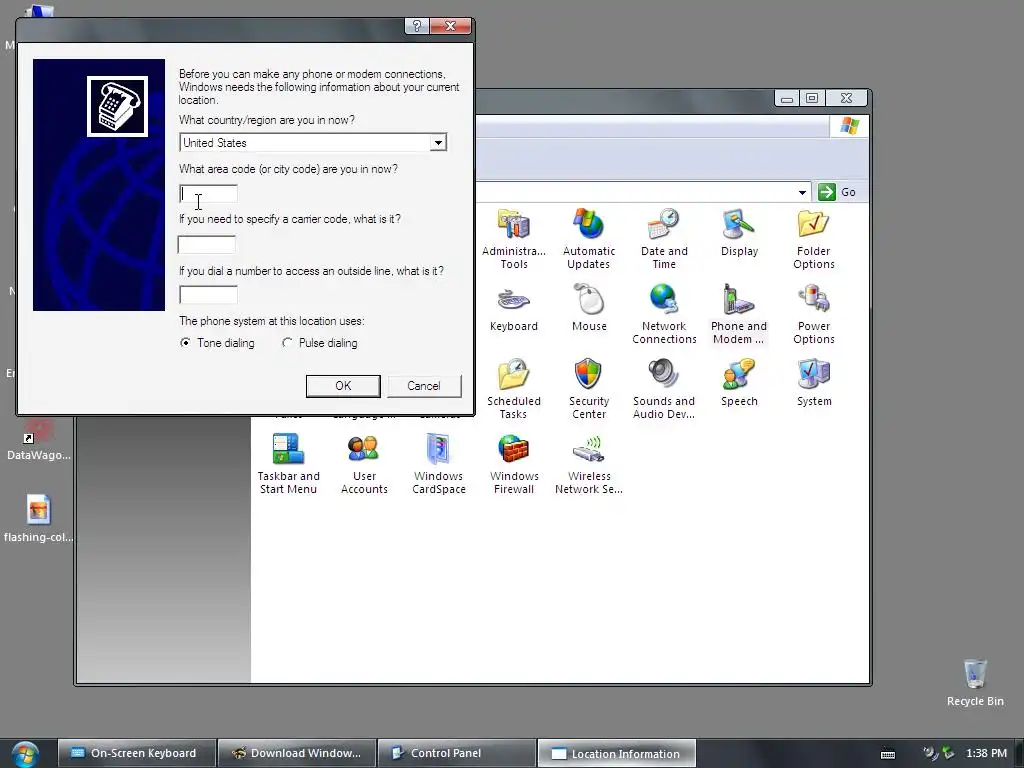Image resolution: width=1024 pixels, height=768 pixels.
Task: Open Sounds and Audio Devices icon
Action: (664, 389)
